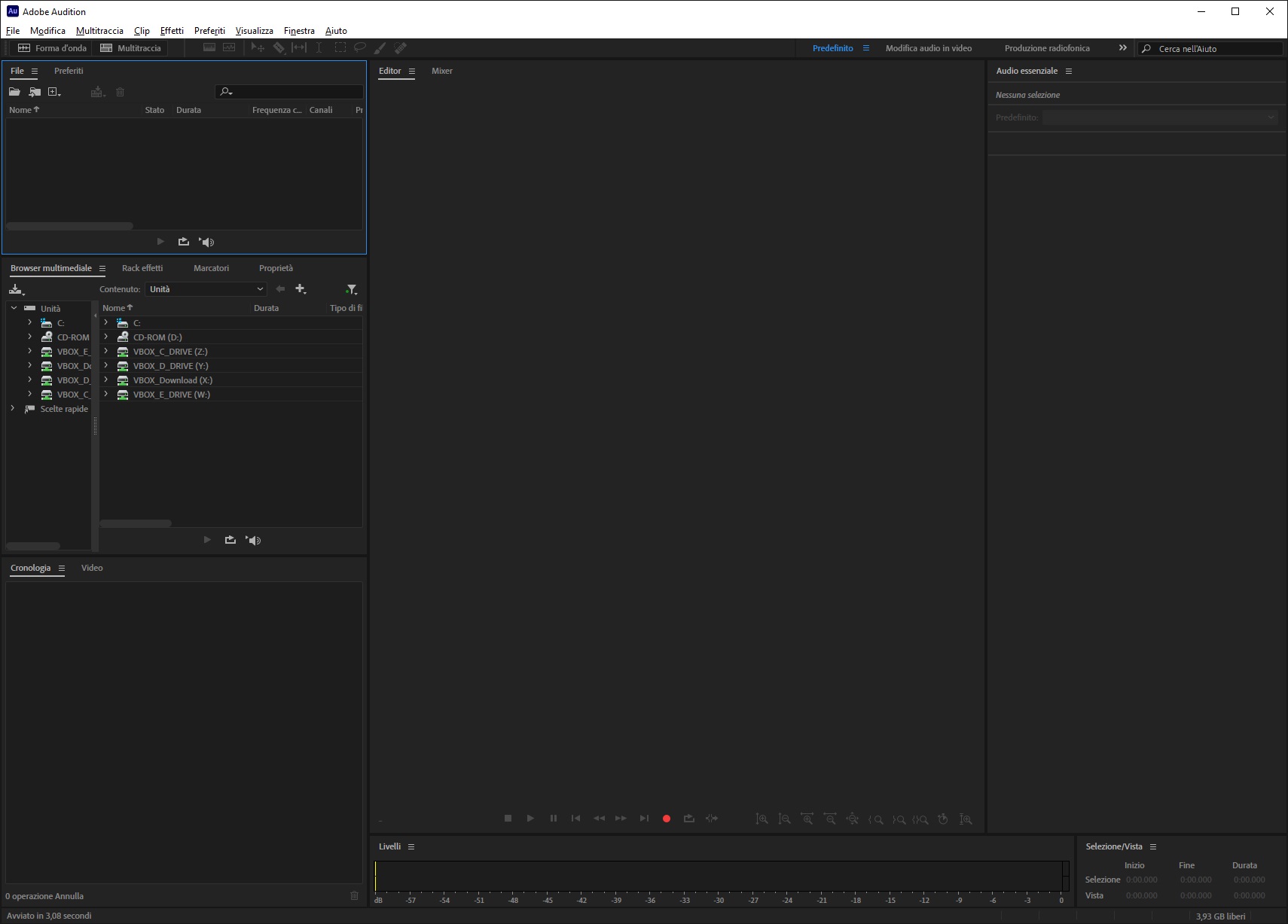This screenshot has height=924, width=1288.
Task: Switch to the Preferiti tab
Action: click(x=69, y=71)
